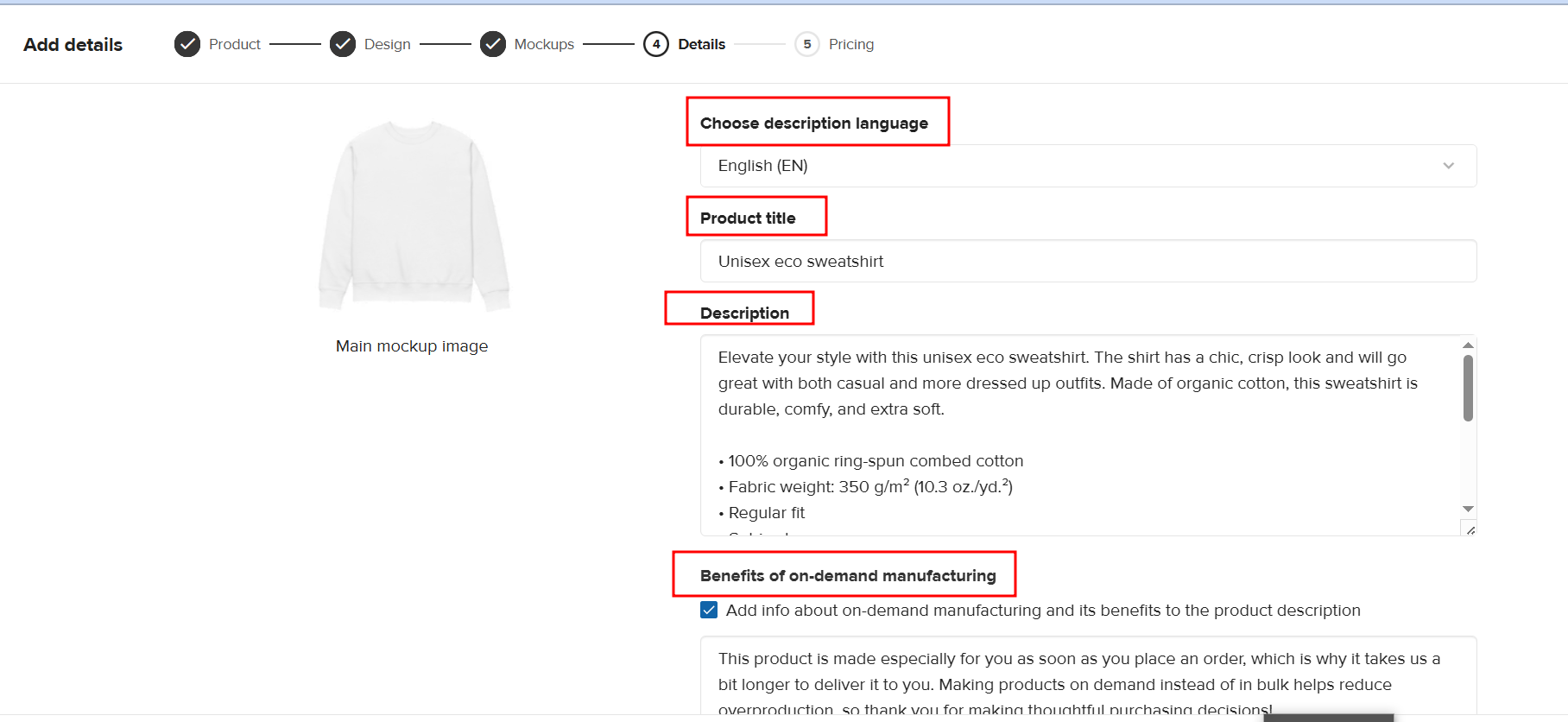This screenshot has height=722, width=1568.
Task: Click the description scrollbar thumb
Action: (1468, 389)
